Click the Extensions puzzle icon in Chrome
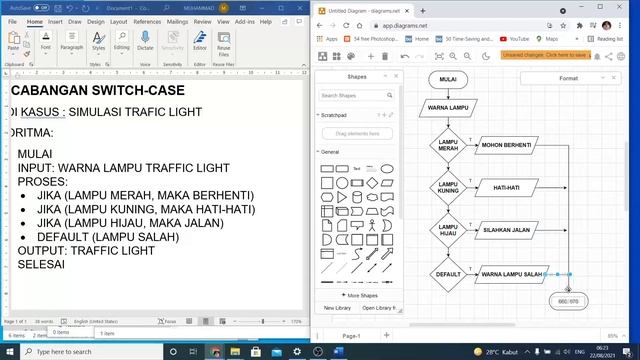 (579, 26)
